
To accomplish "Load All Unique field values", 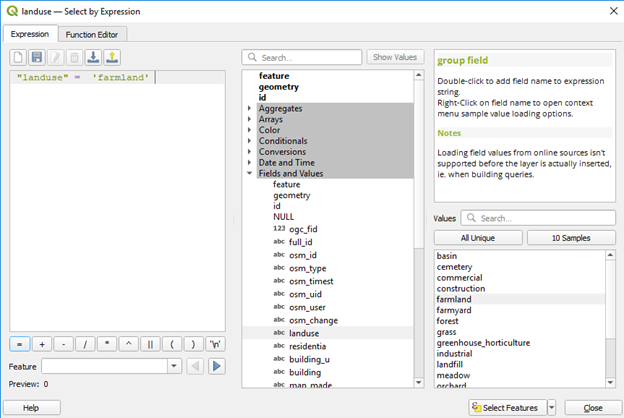I will click(x=479, y=238).
